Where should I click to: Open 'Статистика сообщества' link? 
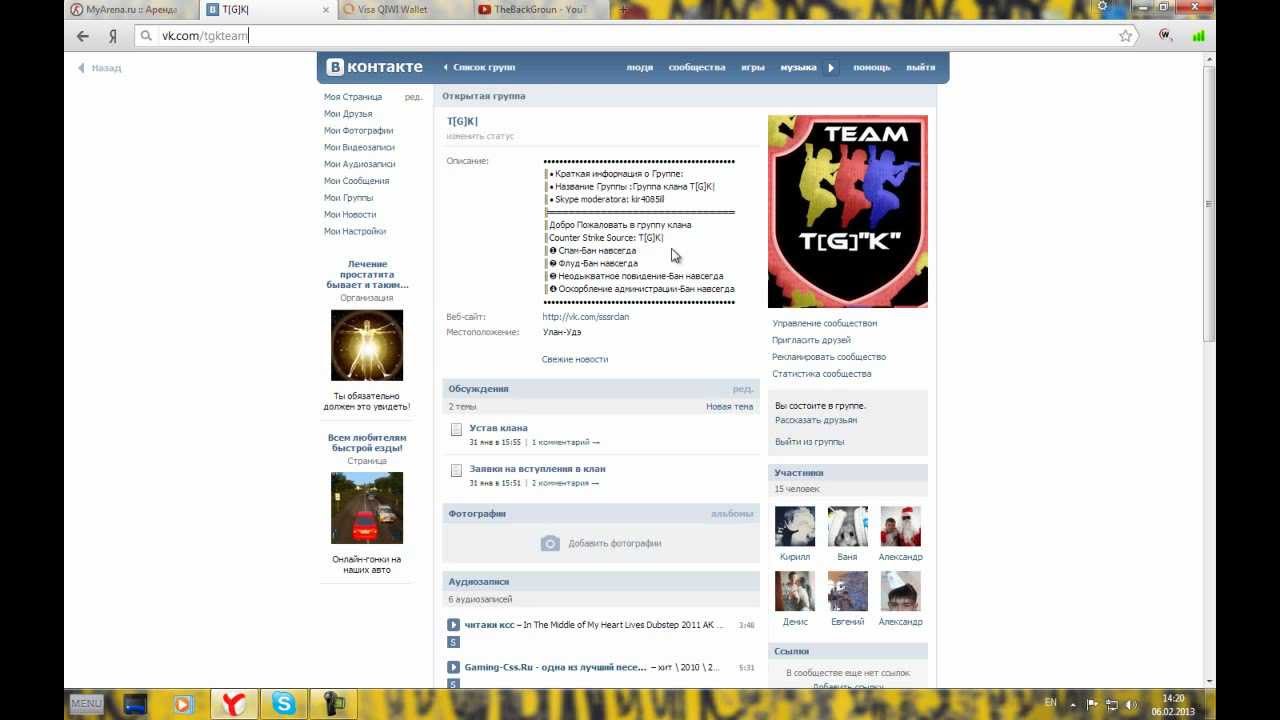pos(822,374)
